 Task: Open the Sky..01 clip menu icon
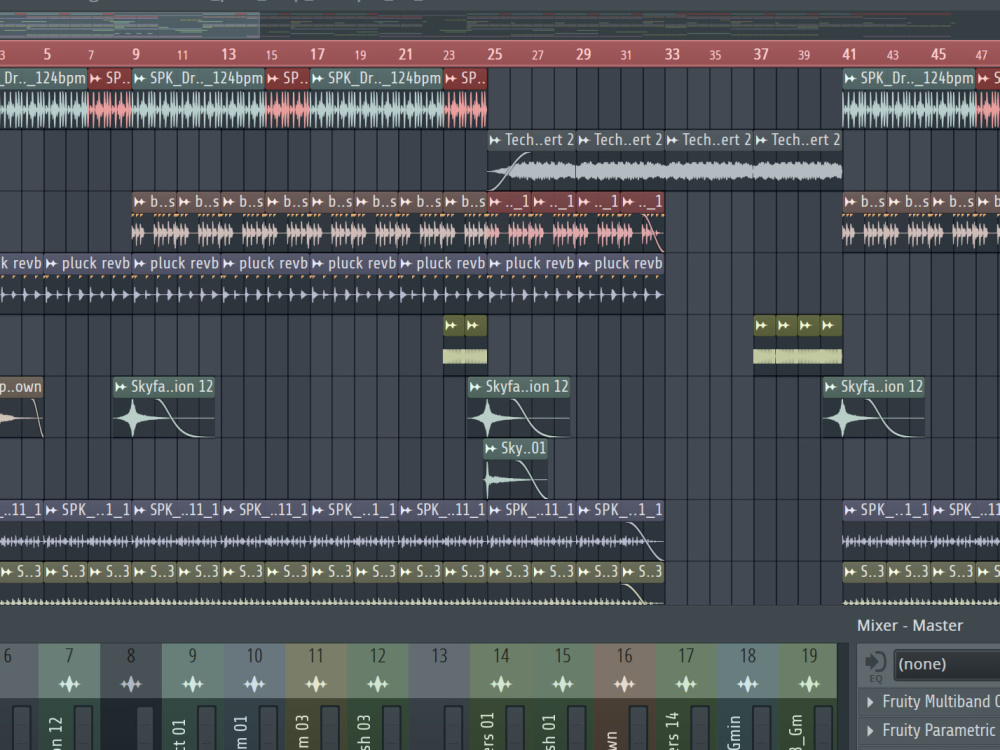tap(490, 449)
